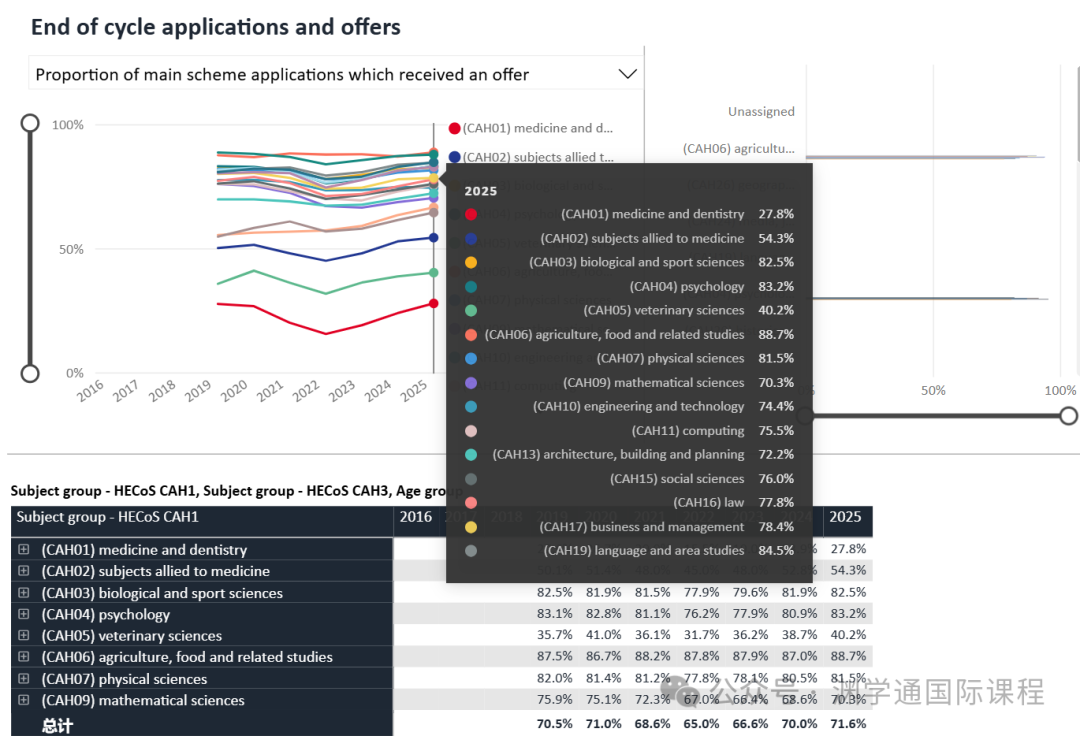Viewport: 1080px width, 736px height.
Task: Expand the (CAH05) veterinary sciences row
Action: point(24,636)
